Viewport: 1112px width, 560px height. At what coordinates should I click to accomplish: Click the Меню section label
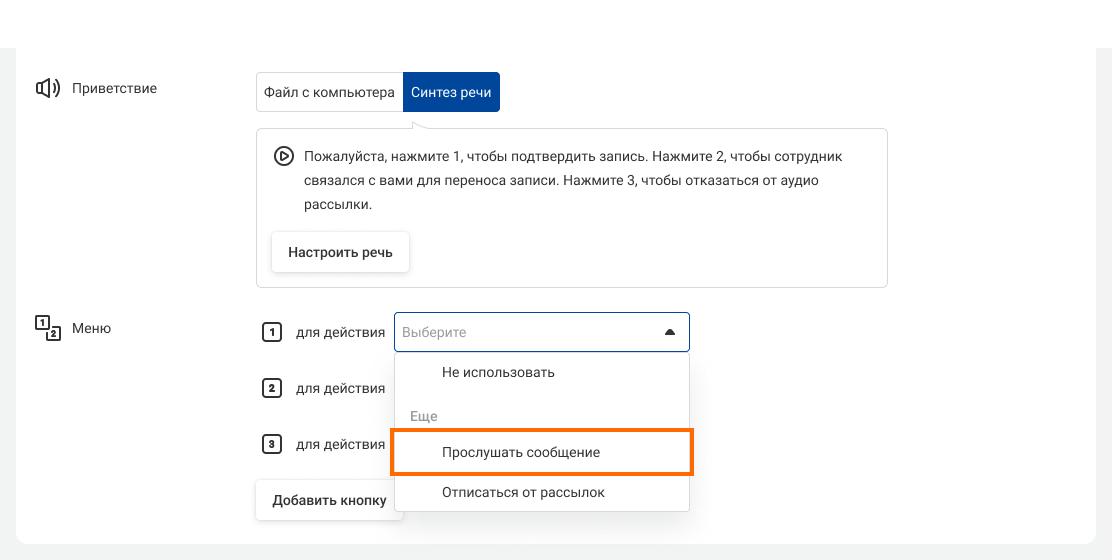click(x=91, y=328)
